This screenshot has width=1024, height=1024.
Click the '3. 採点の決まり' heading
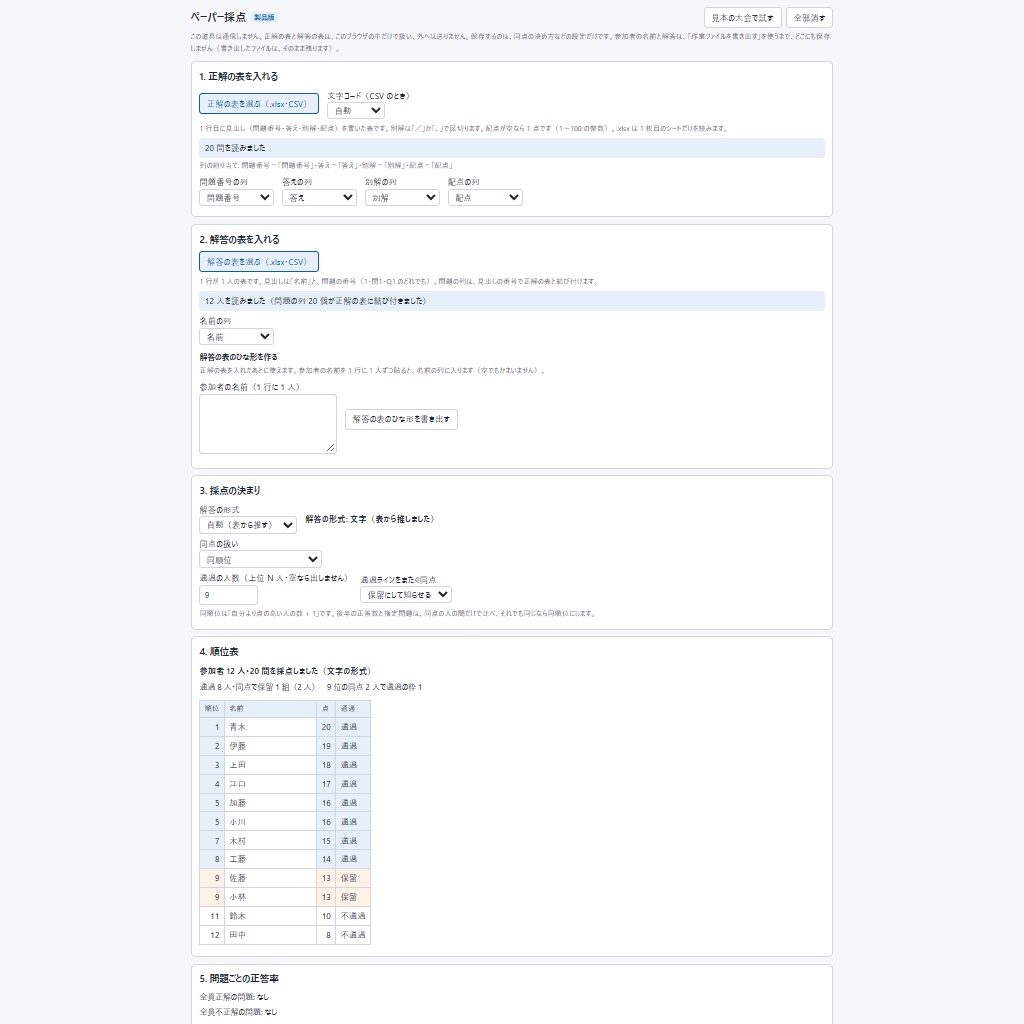click(230, 490)
